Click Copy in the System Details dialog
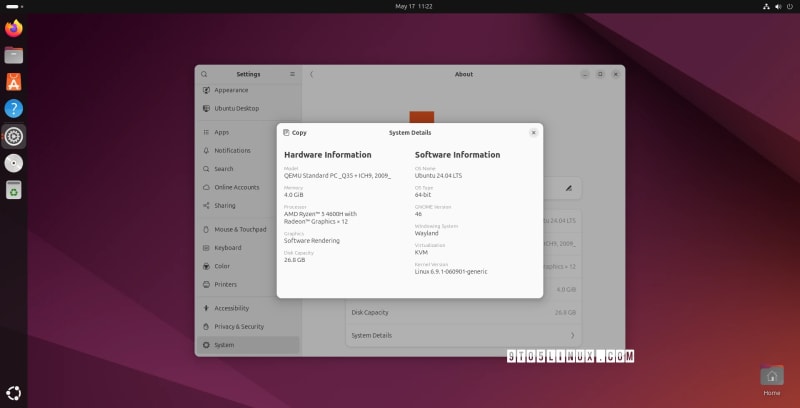The width and height of the screenshot is (800, 408). pyautogui.click(x=295, y=132)
